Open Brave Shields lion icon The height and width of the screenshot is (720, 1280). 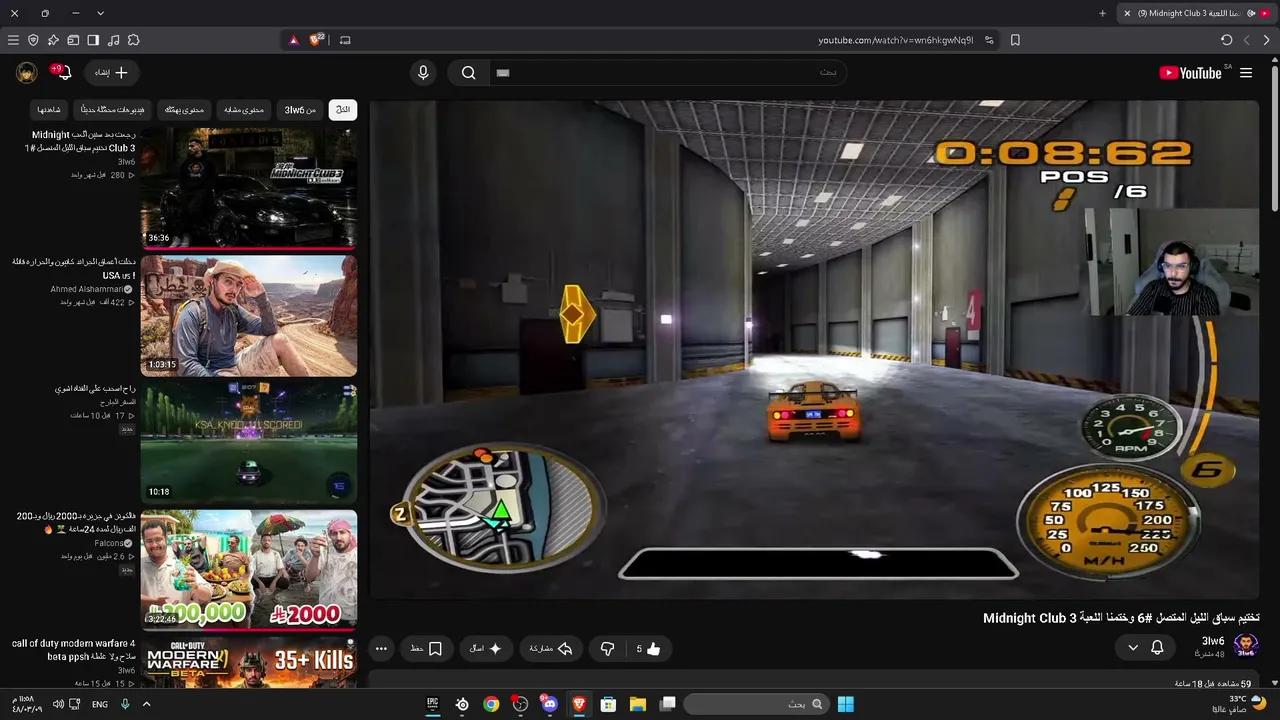pos(317,40)
